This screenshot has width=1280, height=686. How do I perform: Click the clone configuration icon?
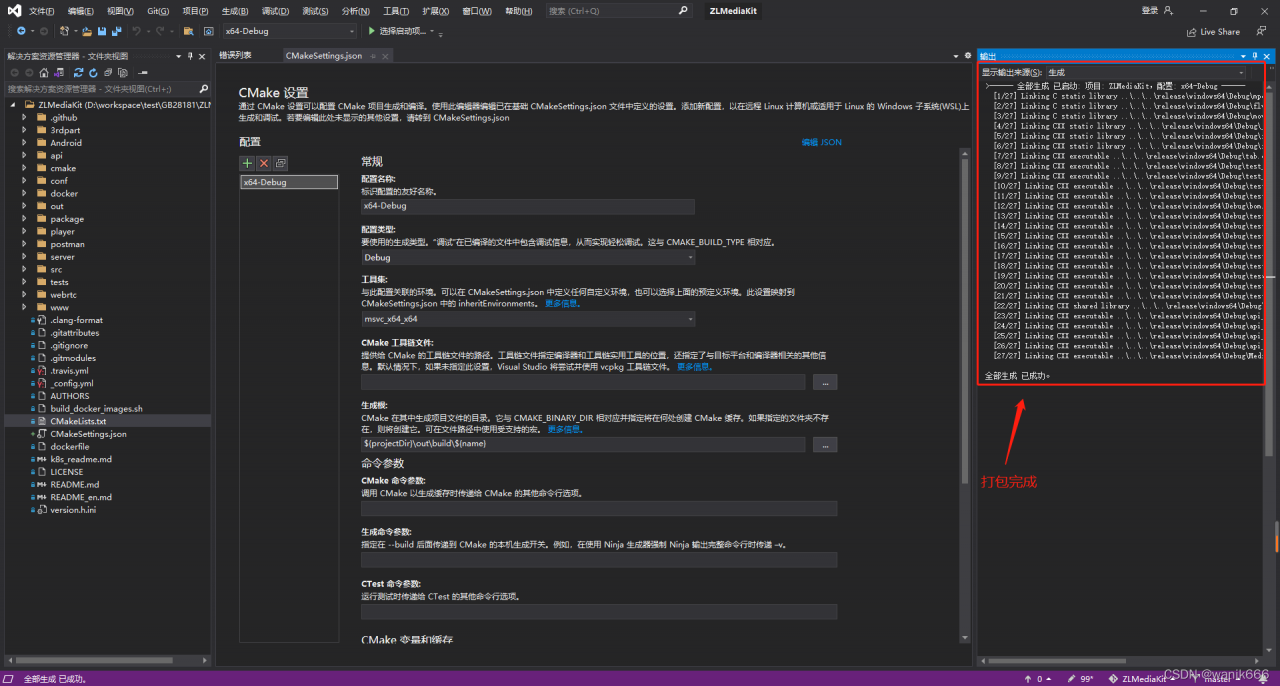coord(281,163)
